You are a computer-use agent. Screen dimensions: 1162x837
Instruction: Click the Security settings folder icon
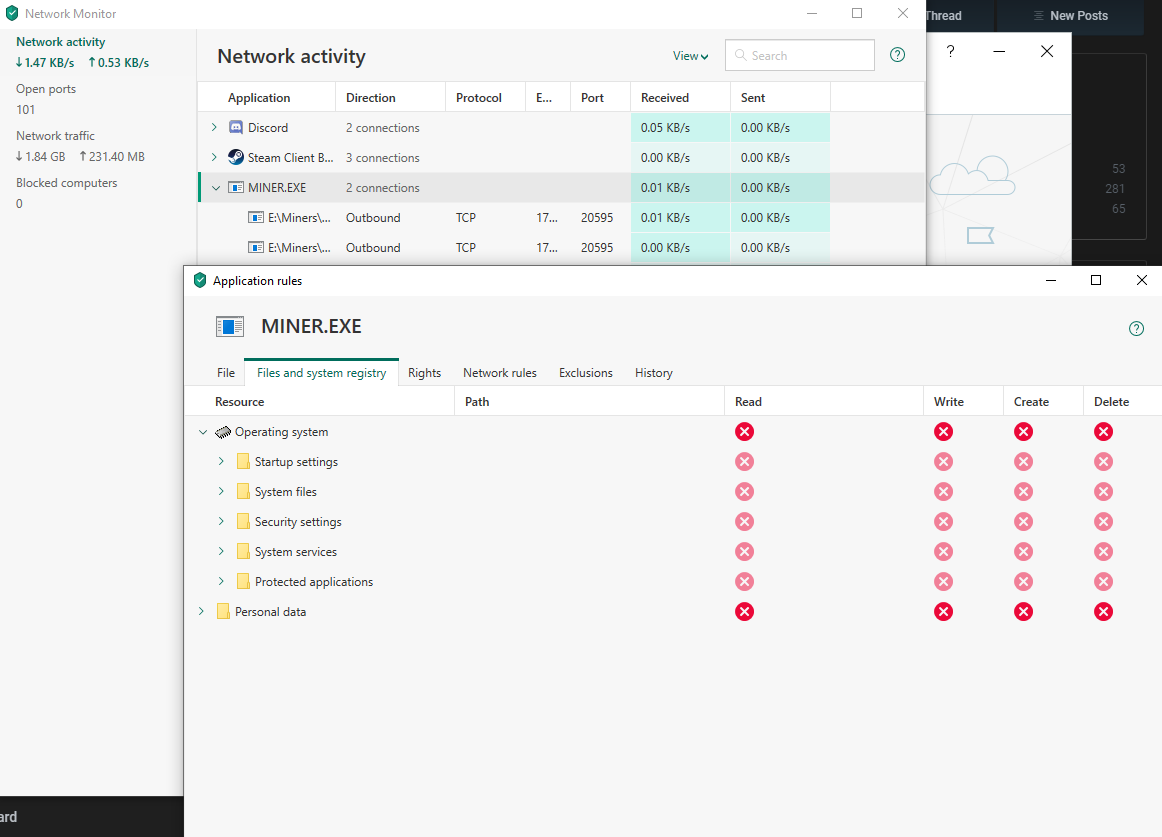243,522
